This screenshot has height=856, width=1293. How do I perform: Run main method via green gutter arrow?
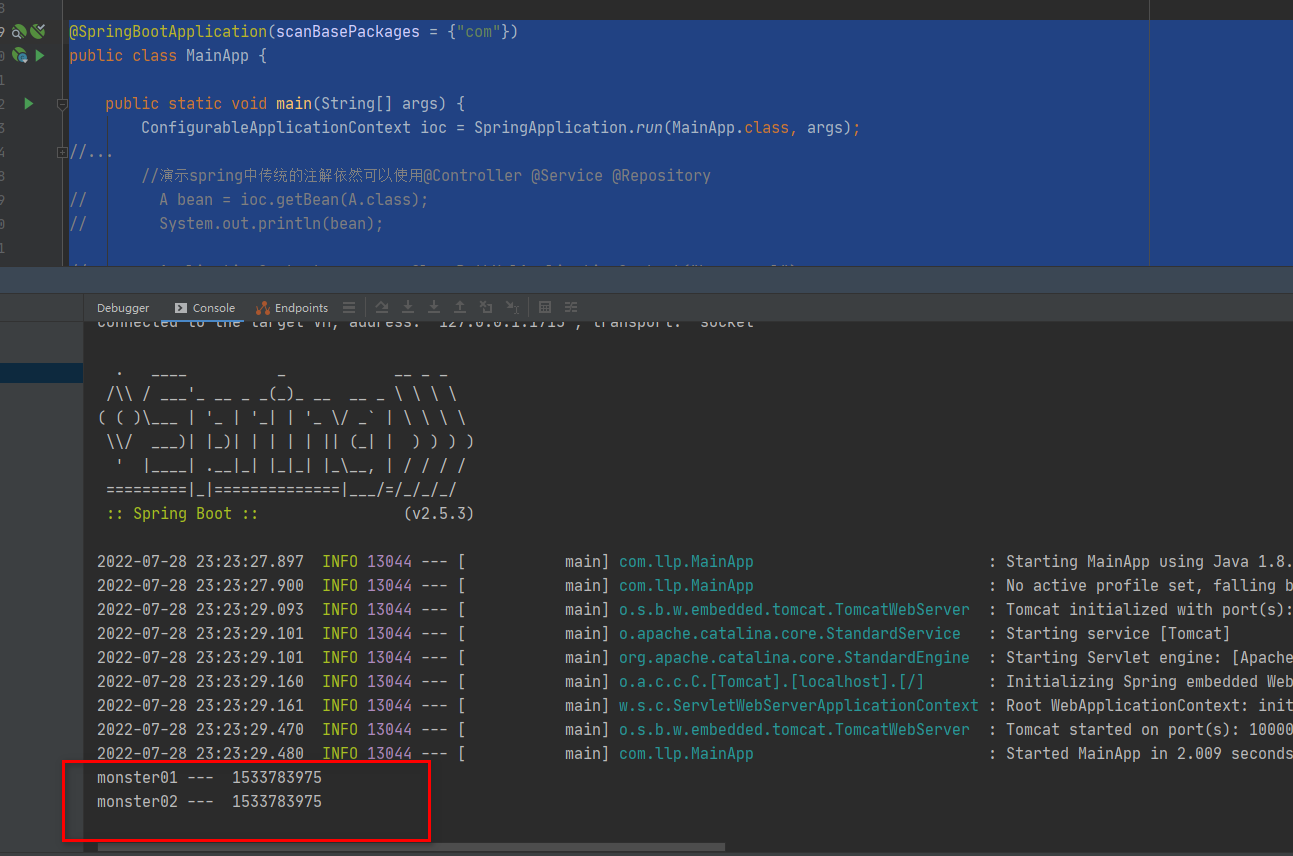29,103
